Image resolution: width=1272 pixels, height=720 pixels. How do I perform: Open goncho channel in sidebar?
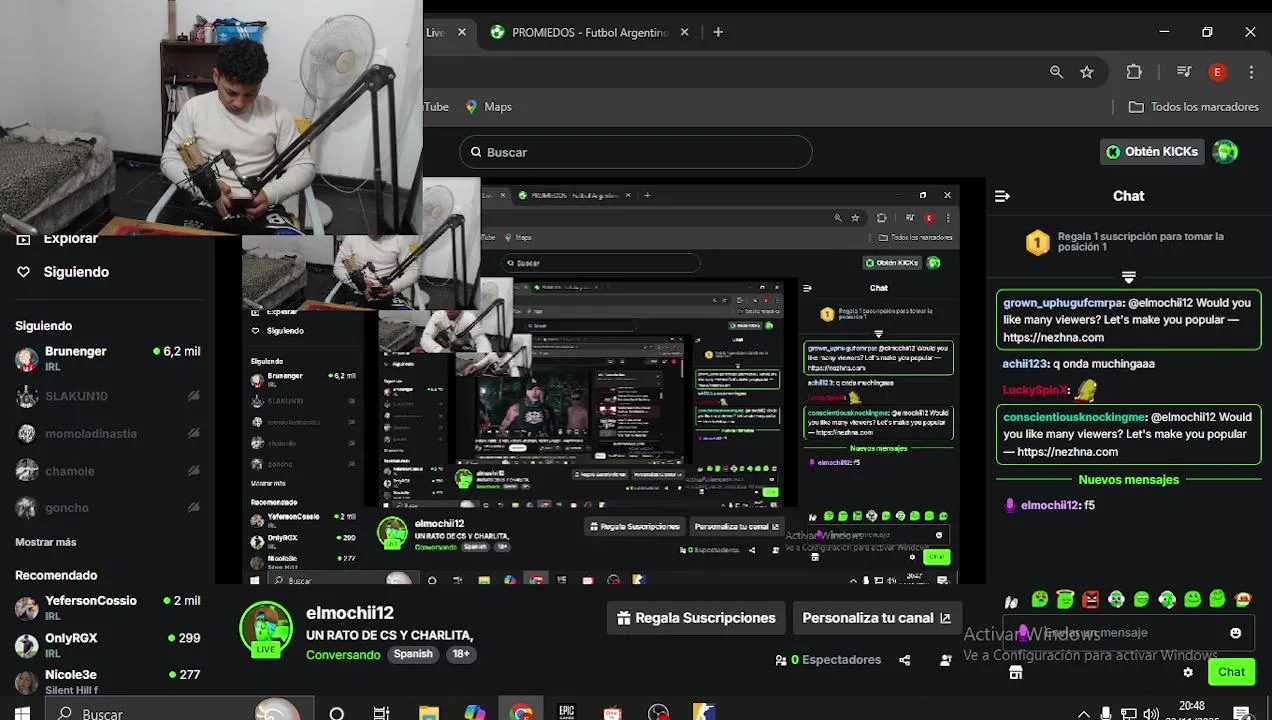click(107, 507)
